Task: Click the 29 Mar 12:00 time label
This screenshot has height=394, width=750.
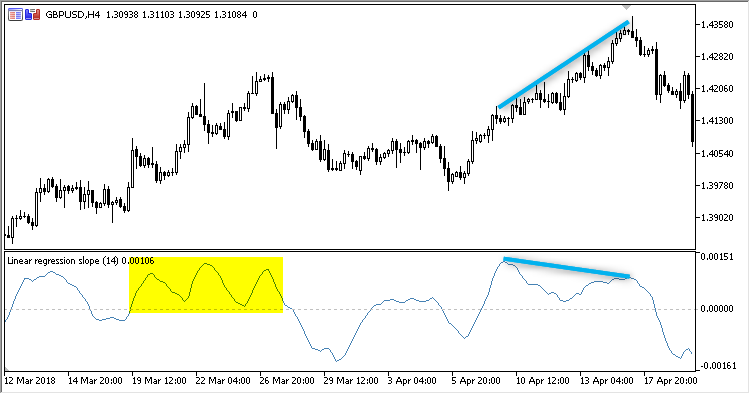Action: coord(351,381)
